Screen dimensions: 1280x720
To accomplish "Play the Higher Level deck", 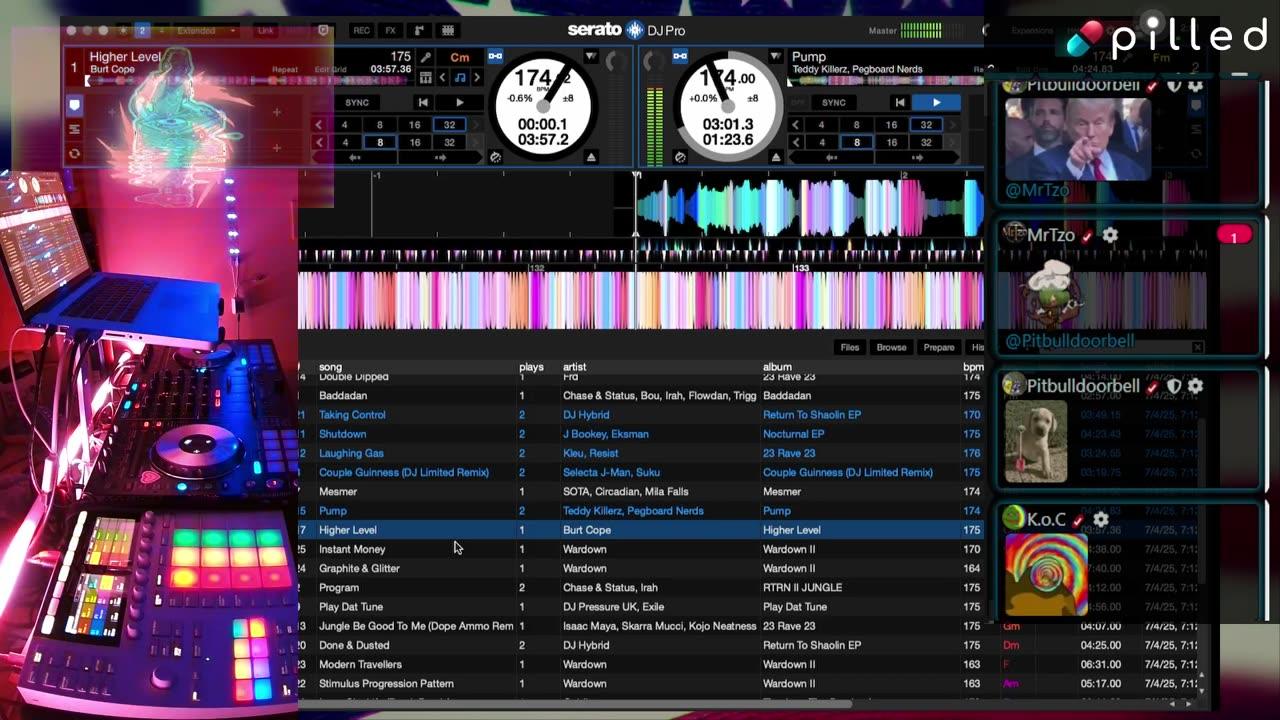I will [460, 102].
